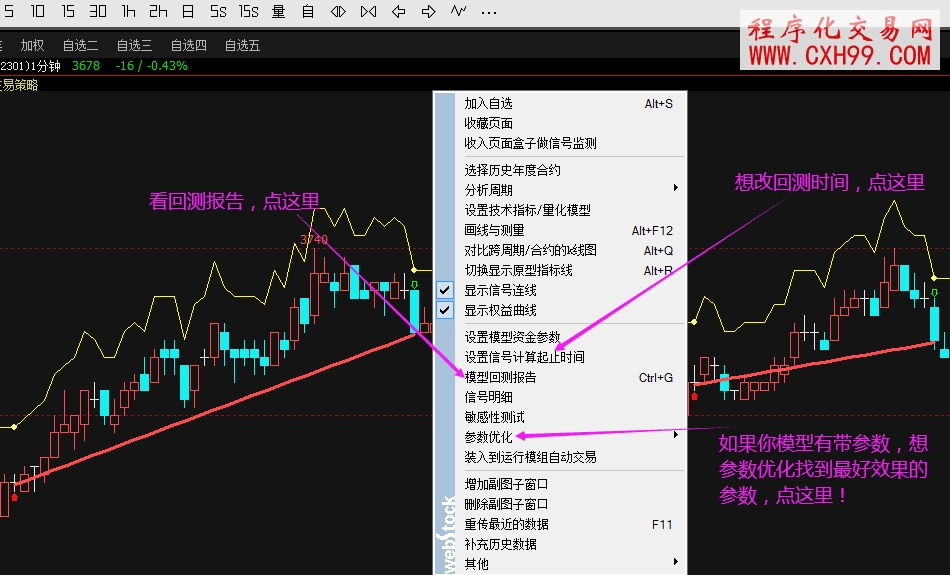Select the 日 daily period icon
The image size is (950, 575).
pos(188,11)
